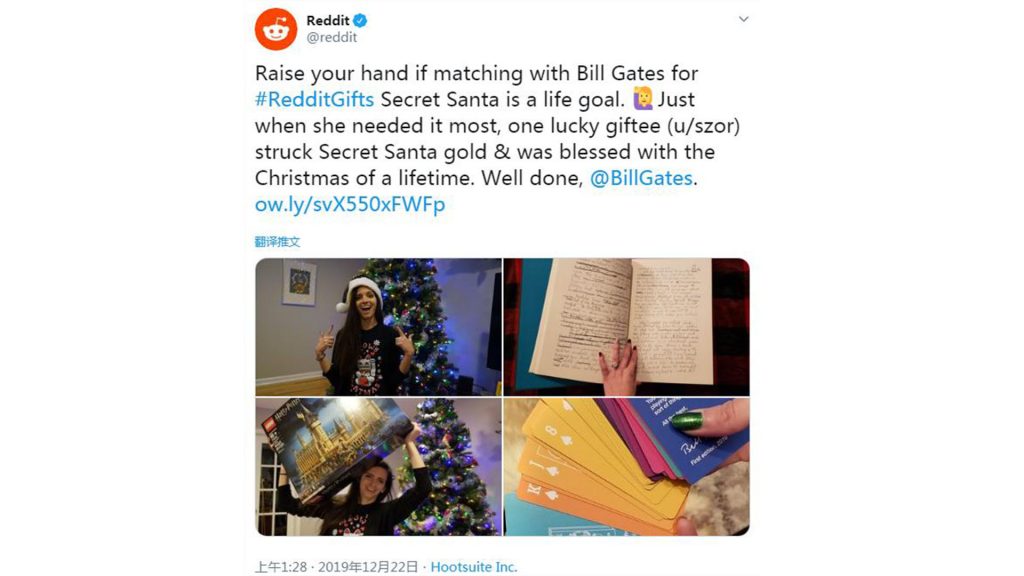Click the Secret Santa tweet body
The height and width of the screenshot is (576, 1024).
(498, 138)
